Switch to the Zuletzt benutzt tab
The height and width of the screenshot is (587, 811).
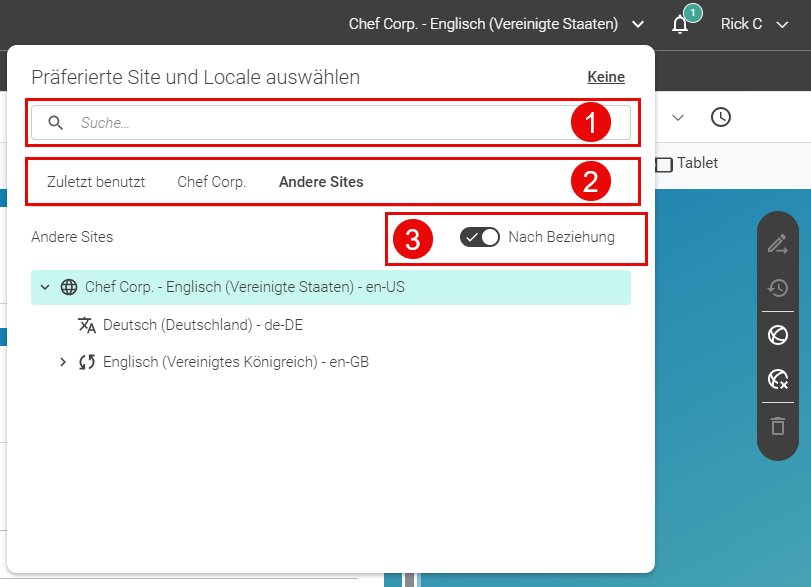click(96, 182)
